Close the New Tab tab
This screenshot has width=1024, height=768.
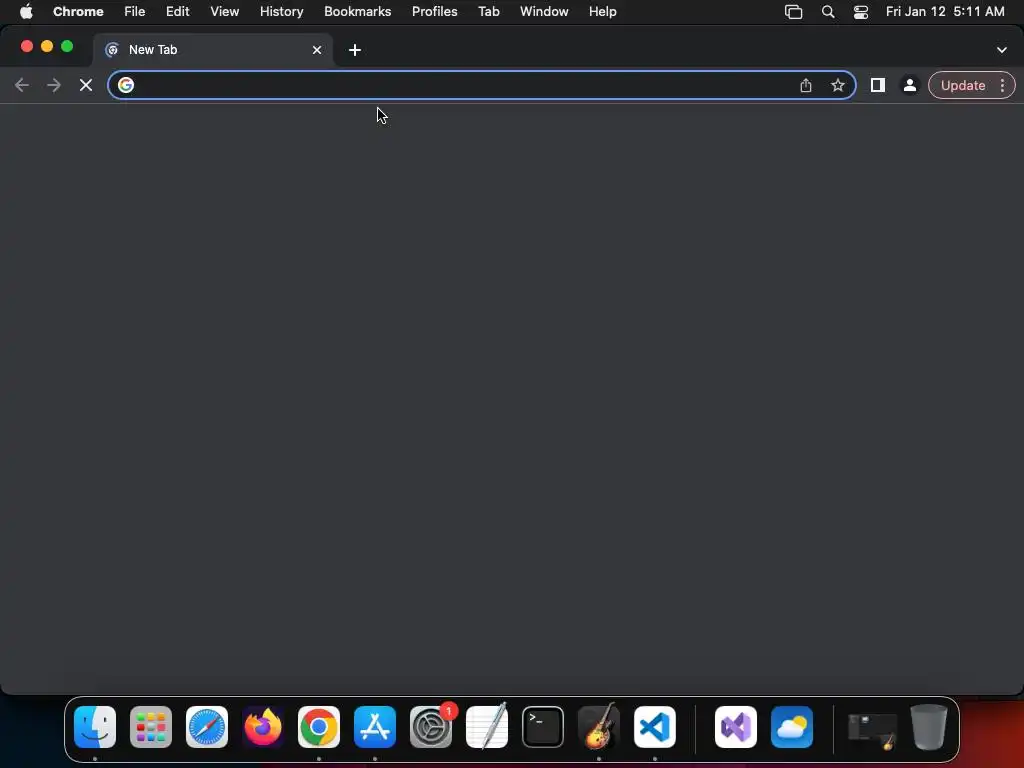(317, 50)
